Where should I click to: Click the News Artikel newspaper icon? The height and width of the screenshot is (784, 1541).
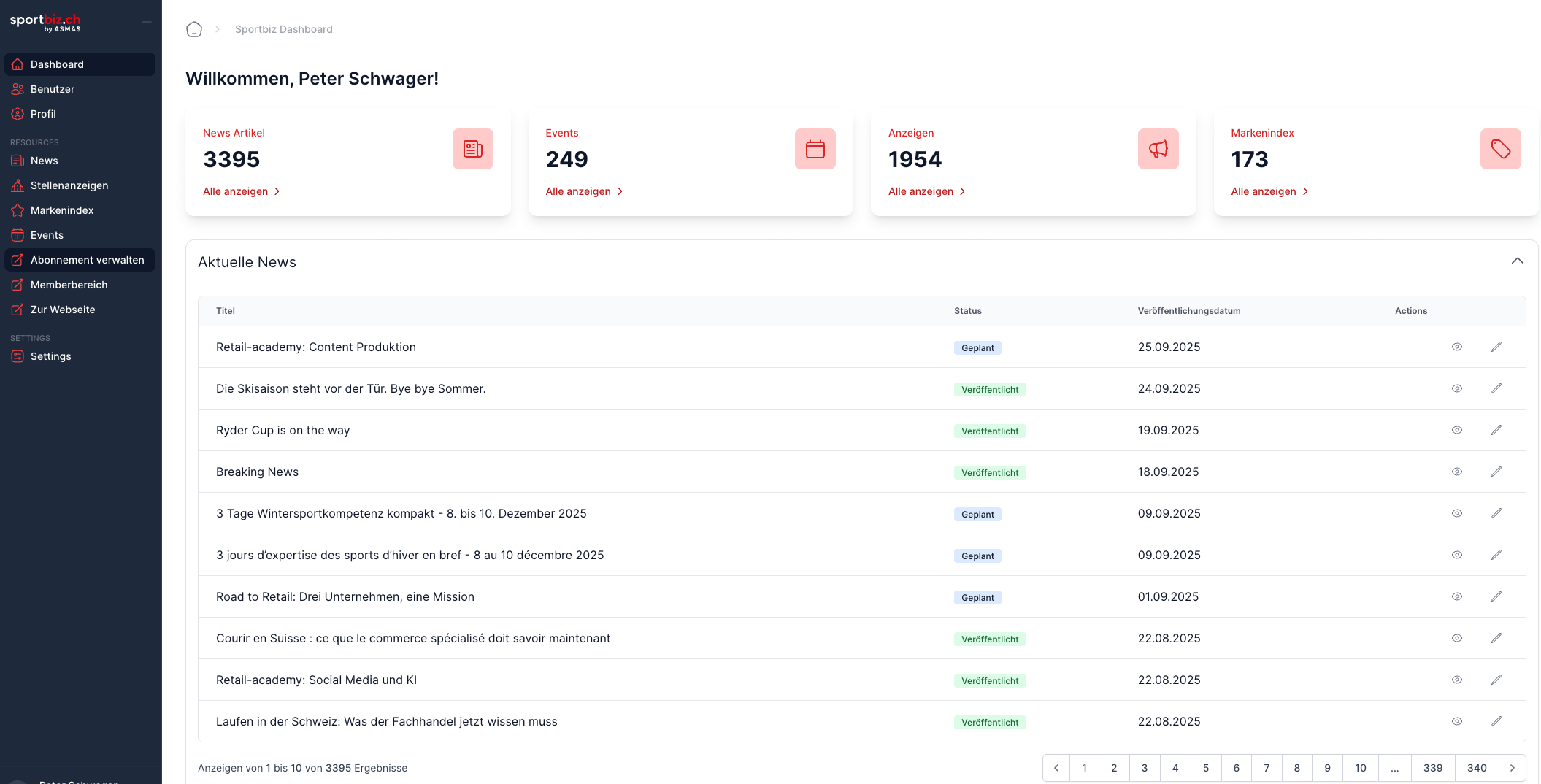(472, 149)
